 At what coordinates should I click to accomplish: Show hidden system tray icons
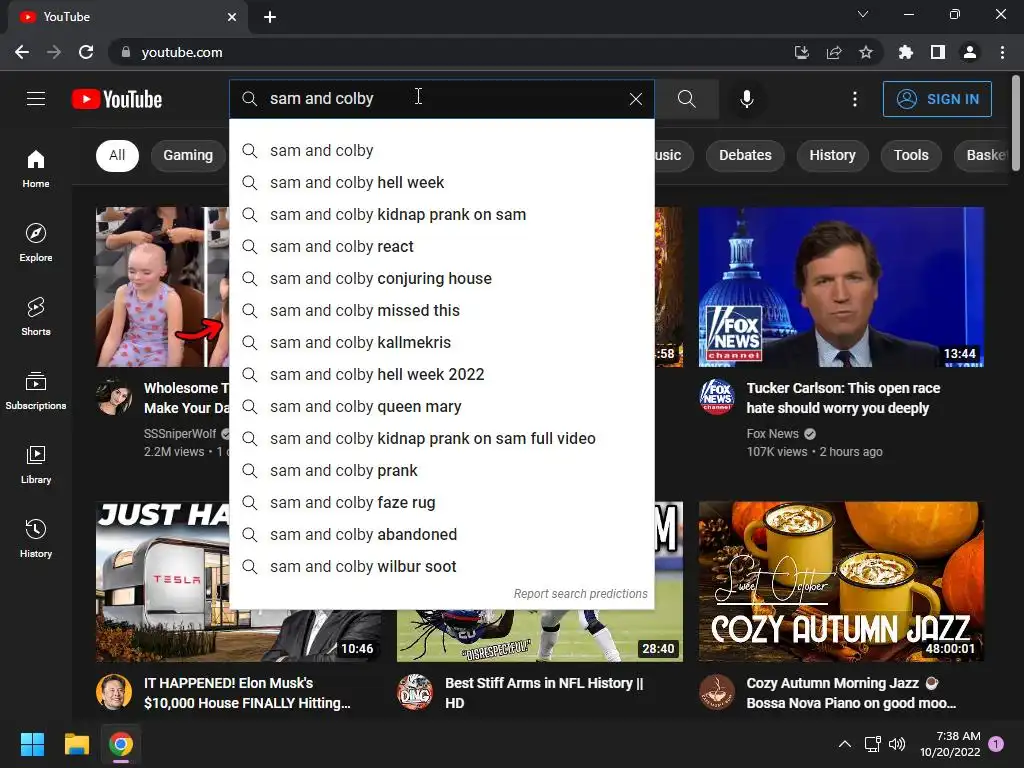[x=844, y=744]
